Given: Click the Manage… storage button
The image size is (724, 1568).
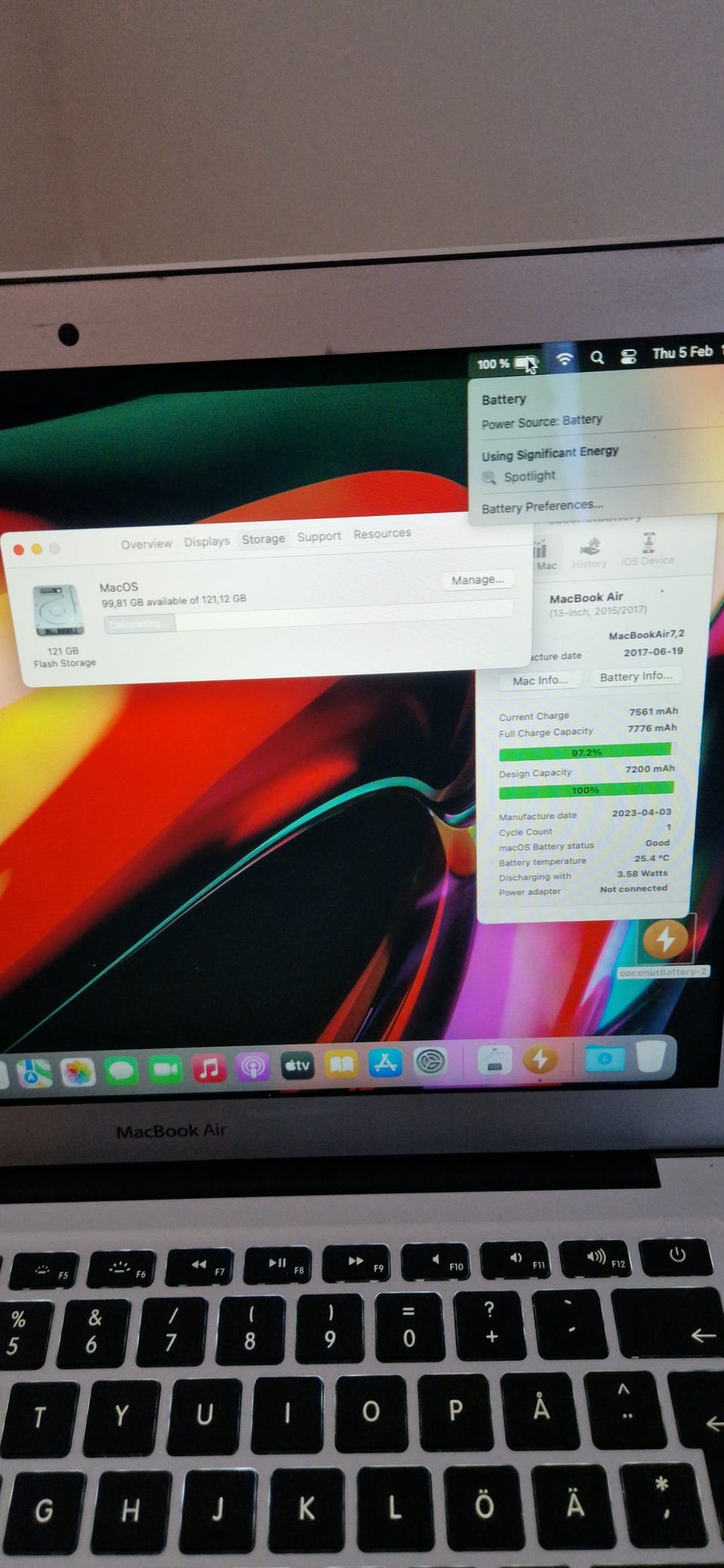Looking at the screenshot, I should coord(477,579).
